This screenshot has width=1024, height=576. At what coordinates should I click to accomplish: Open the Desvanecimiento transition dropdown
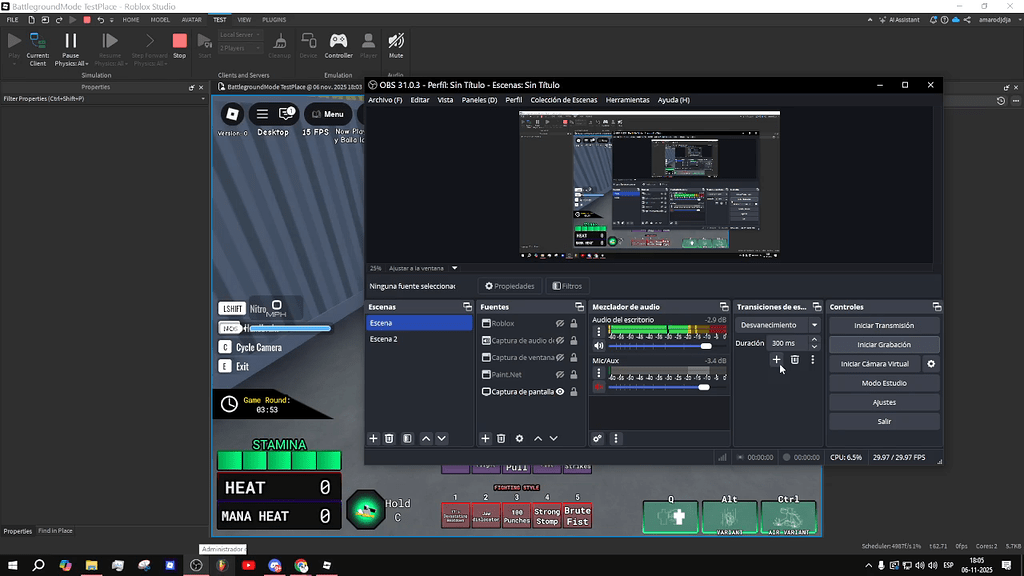point(814,325)
